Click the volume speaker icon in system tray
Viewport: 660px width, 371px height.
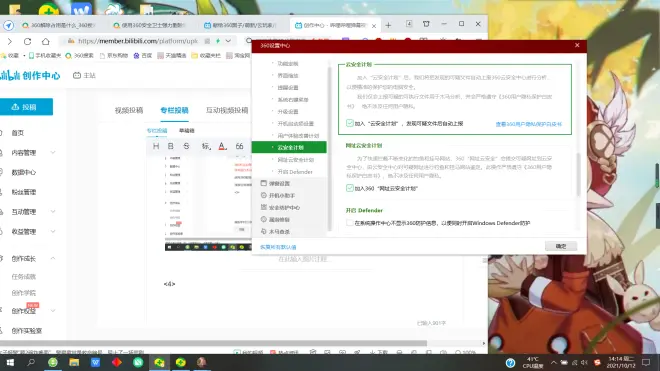584,363
